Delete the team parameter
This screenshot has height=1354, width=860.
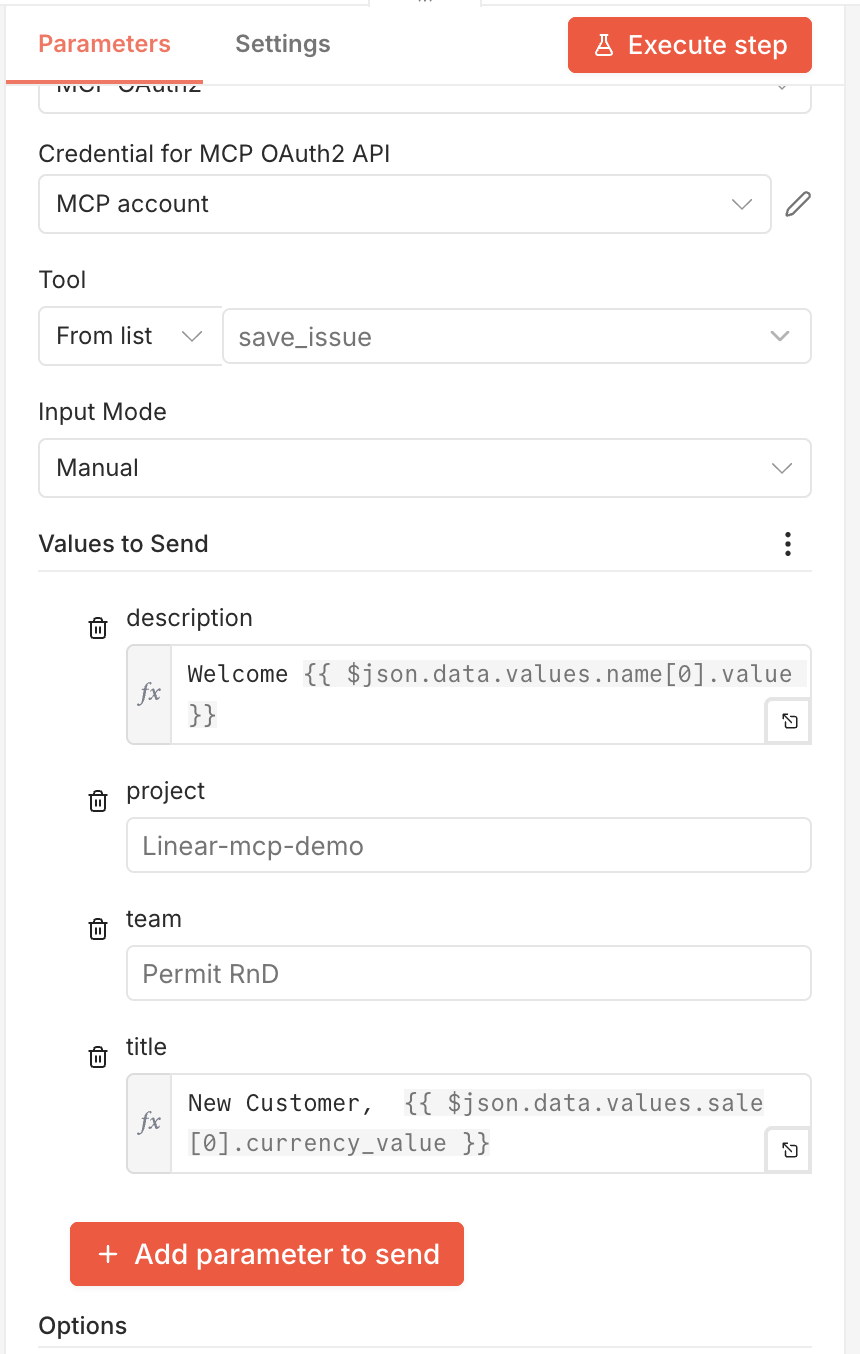tap(97, 929)
